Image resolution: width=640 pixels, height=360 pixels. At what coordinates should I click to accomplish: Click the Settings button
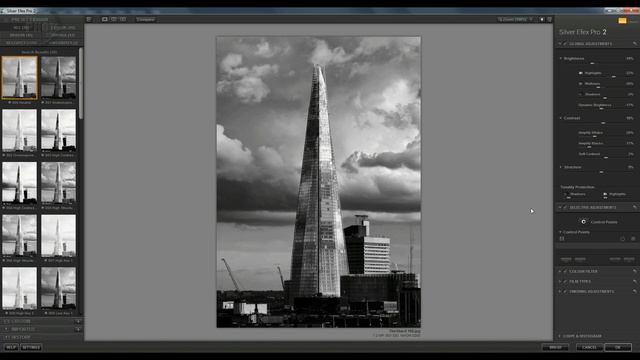pyautogui.click(x=31, y=347)
